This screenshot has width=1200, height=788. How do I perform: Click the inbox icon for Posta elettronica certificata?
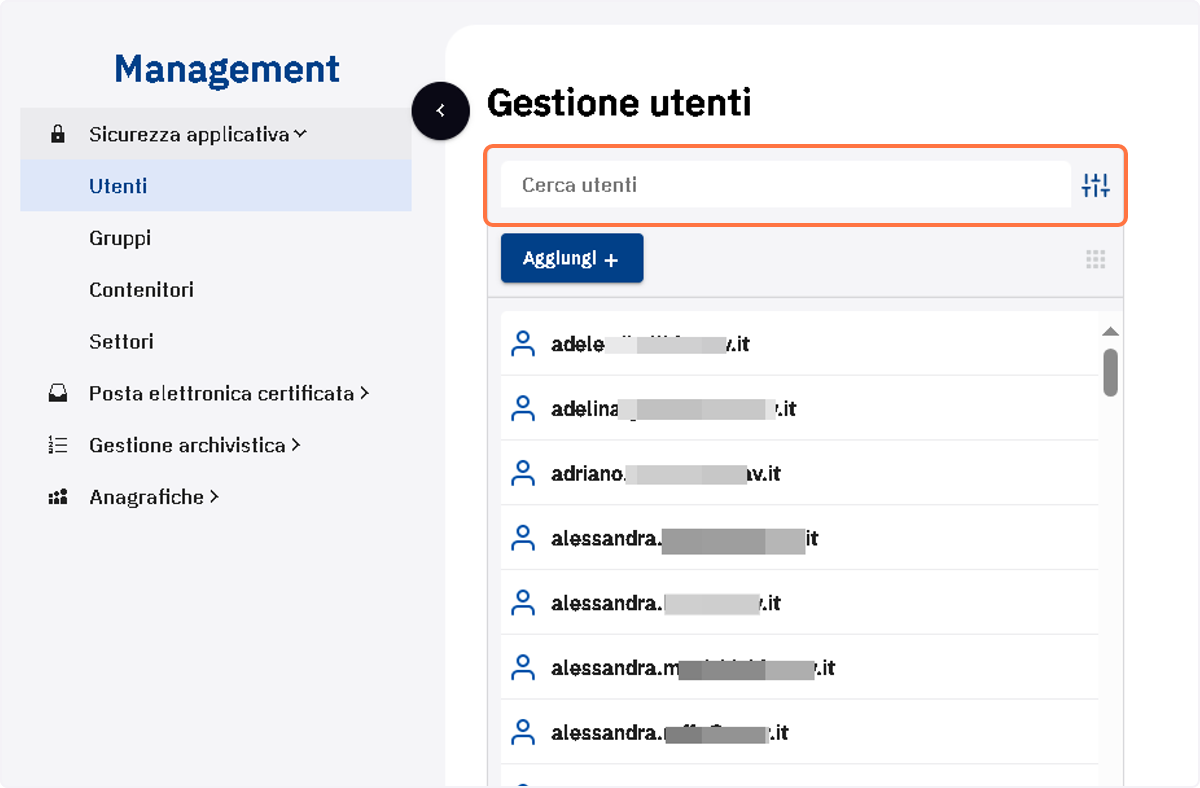pos(58,394)
